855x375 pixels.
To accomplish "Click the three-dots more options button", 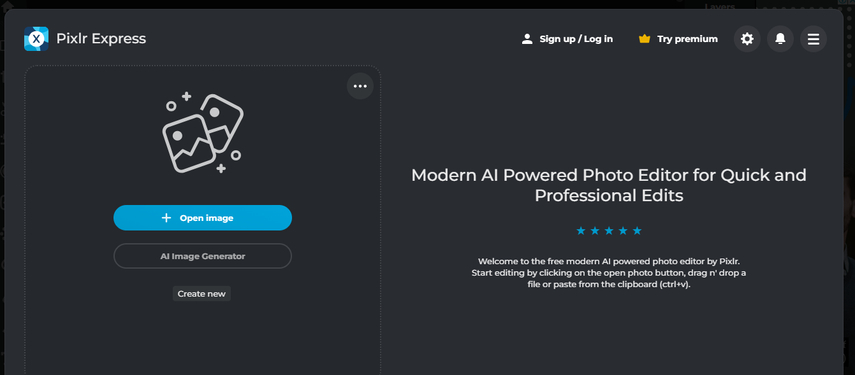I will [360, 86].
